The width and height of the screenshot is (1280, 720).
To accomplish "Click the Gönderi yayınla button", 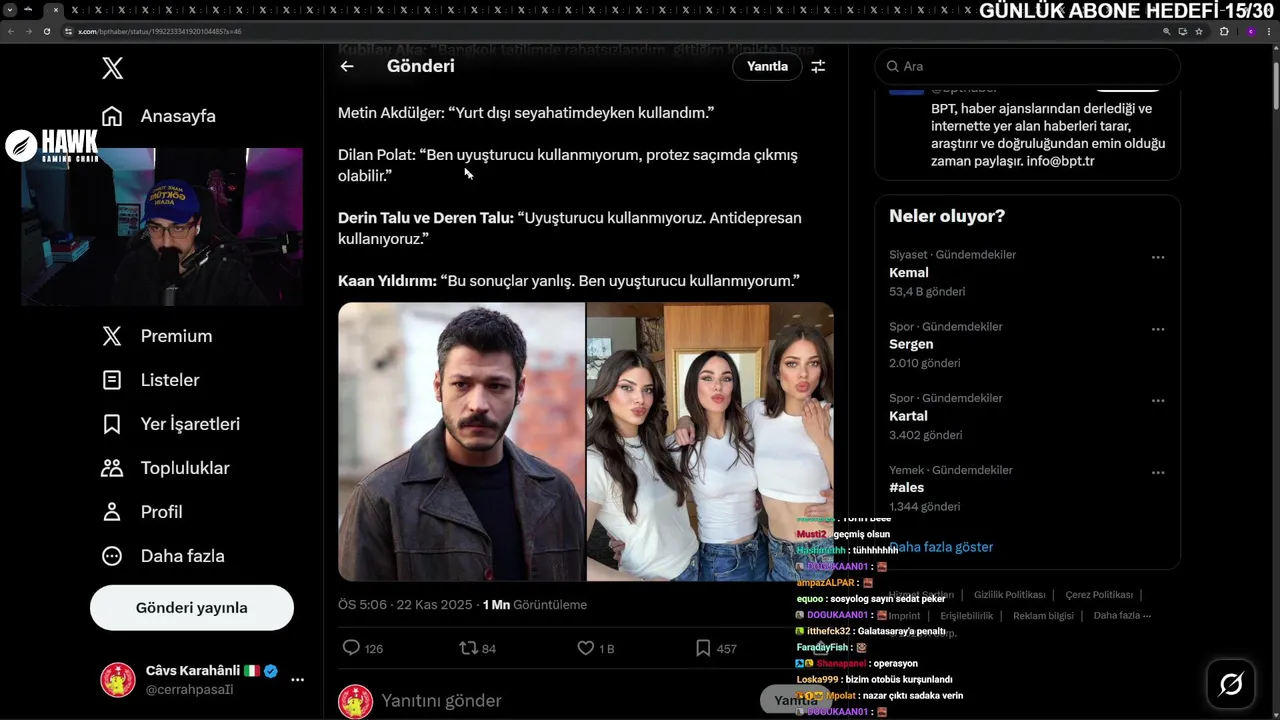I will (x=192, y=608).
